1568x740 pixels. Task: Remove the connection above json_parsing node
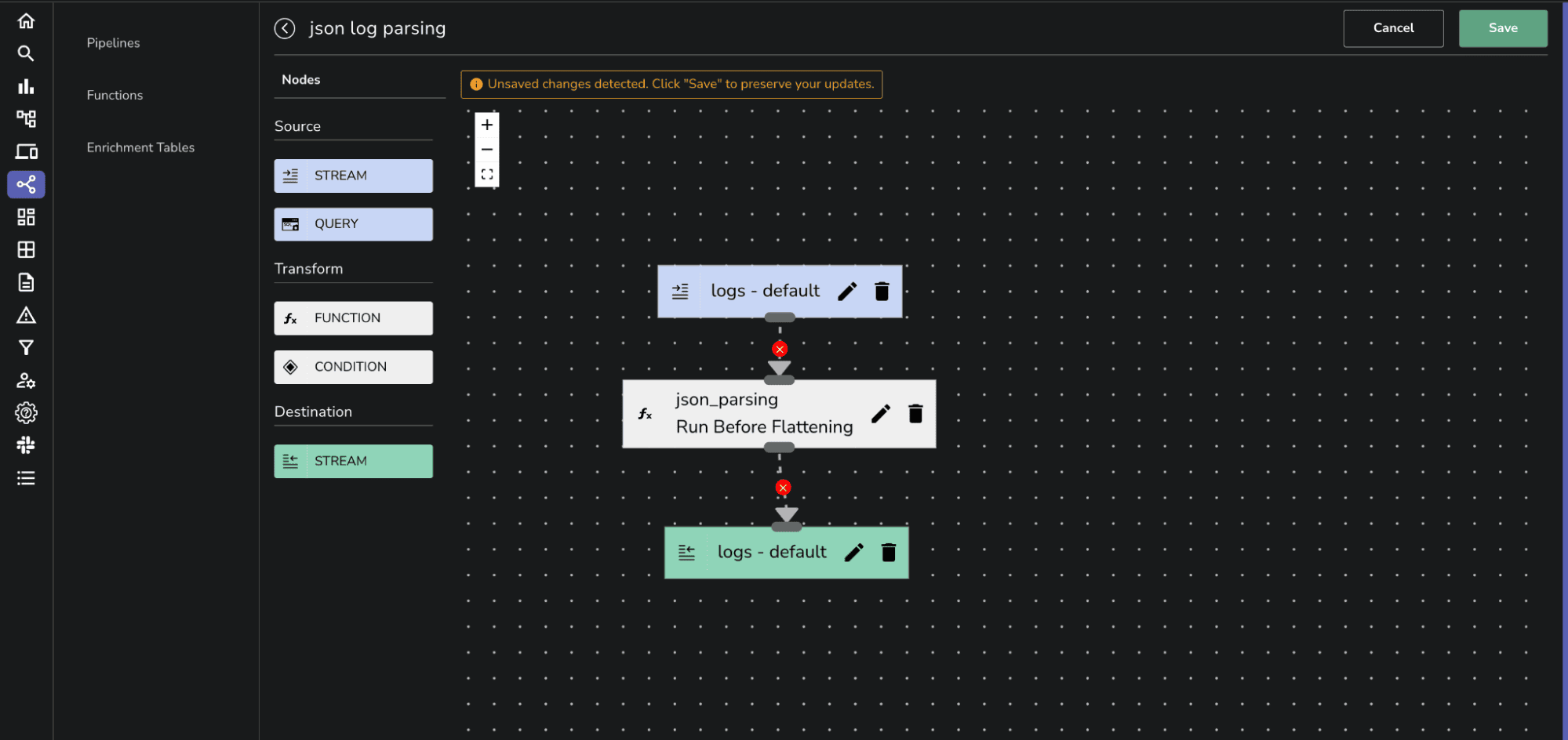(779, 349)
